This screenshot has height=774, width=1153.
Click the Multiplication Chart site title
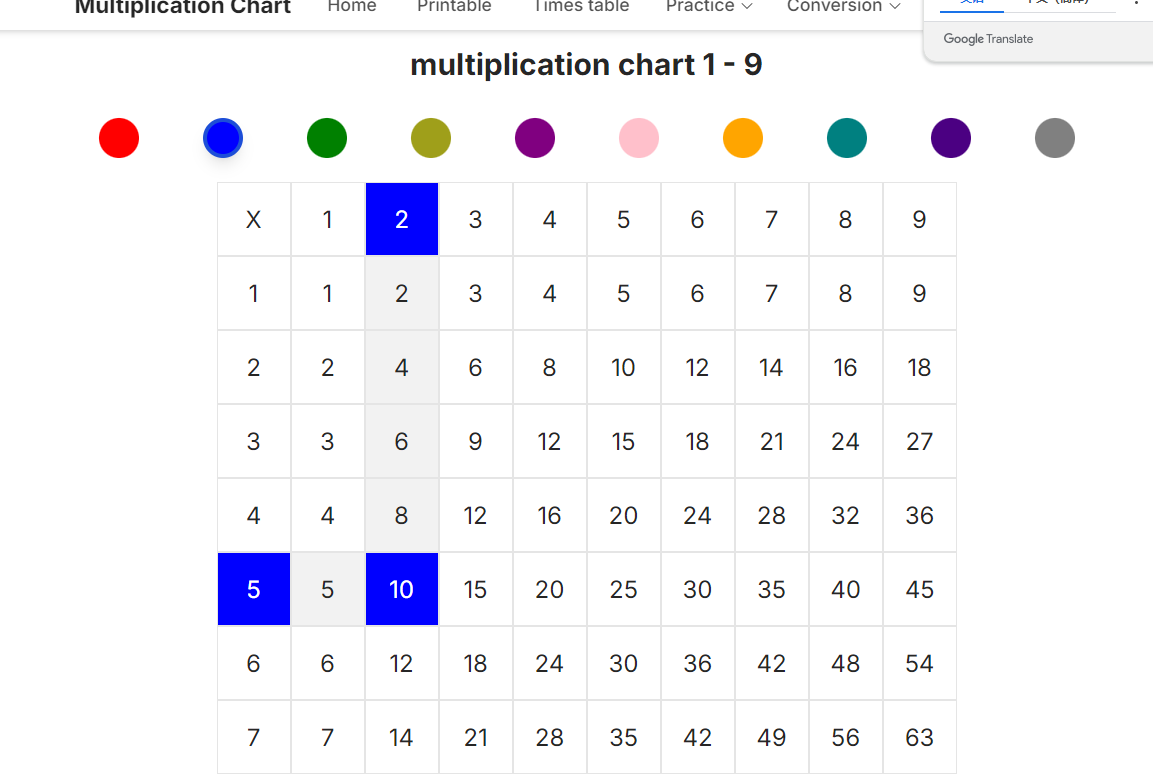tap(182, 8)
